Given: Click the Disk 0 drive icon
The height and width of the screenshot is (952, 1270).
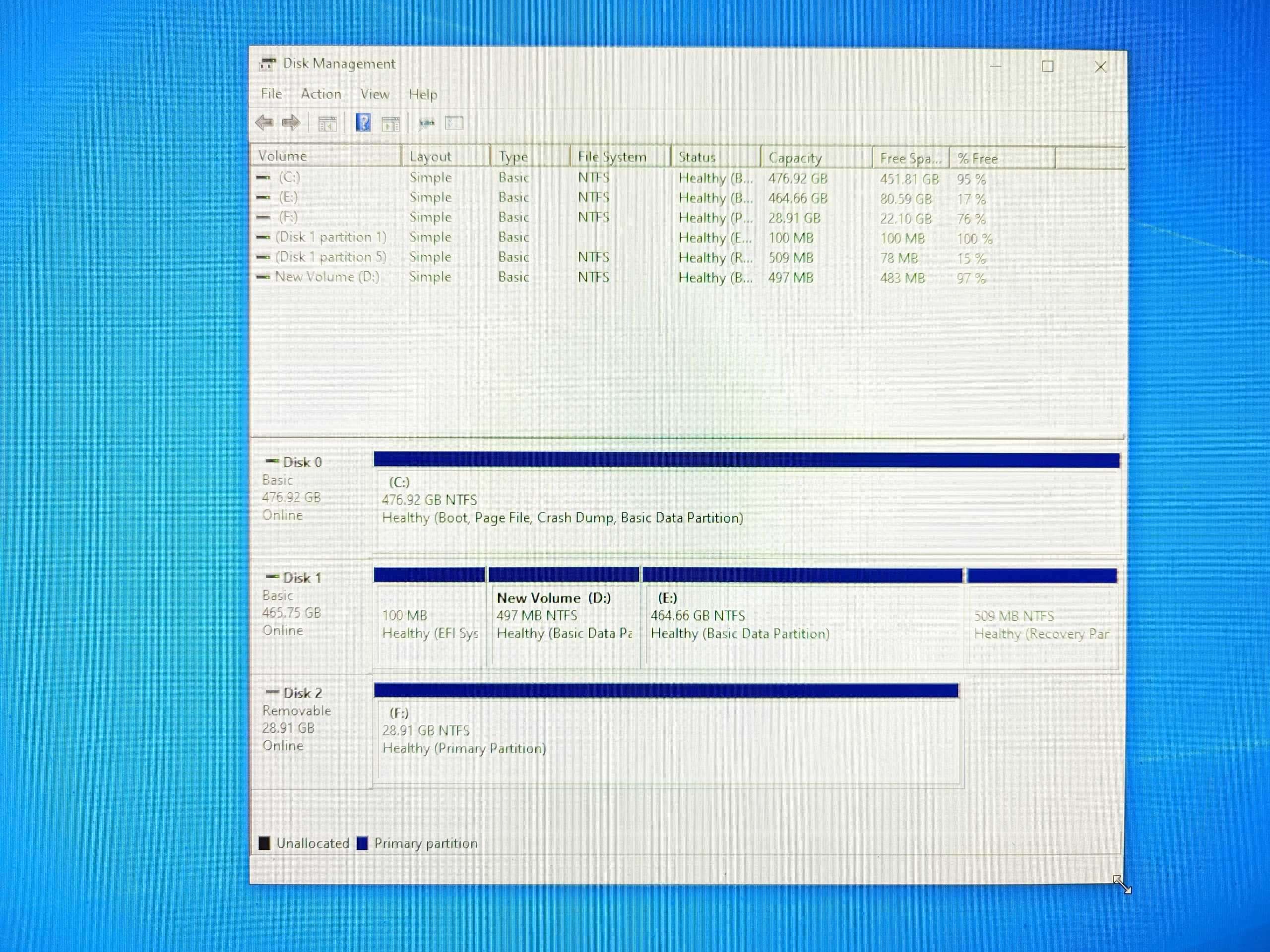Looking at the screenshot, I should (272, 461).
